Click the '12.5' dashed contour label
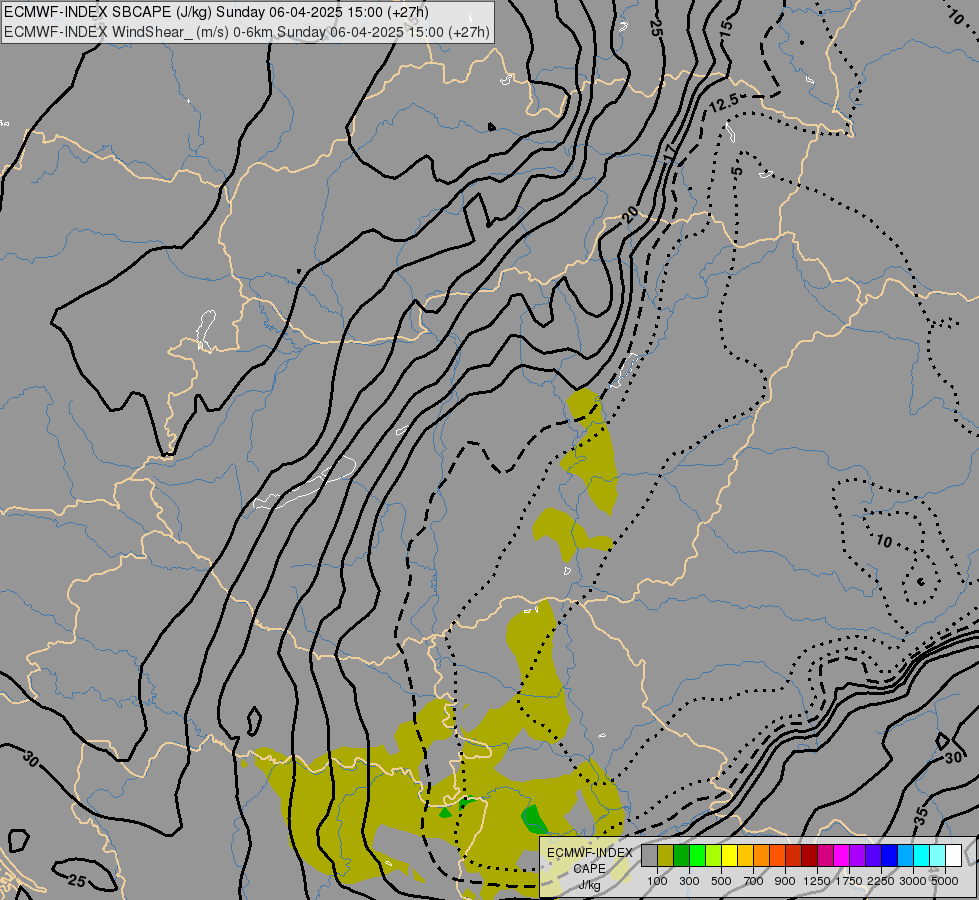 (724, 102)
